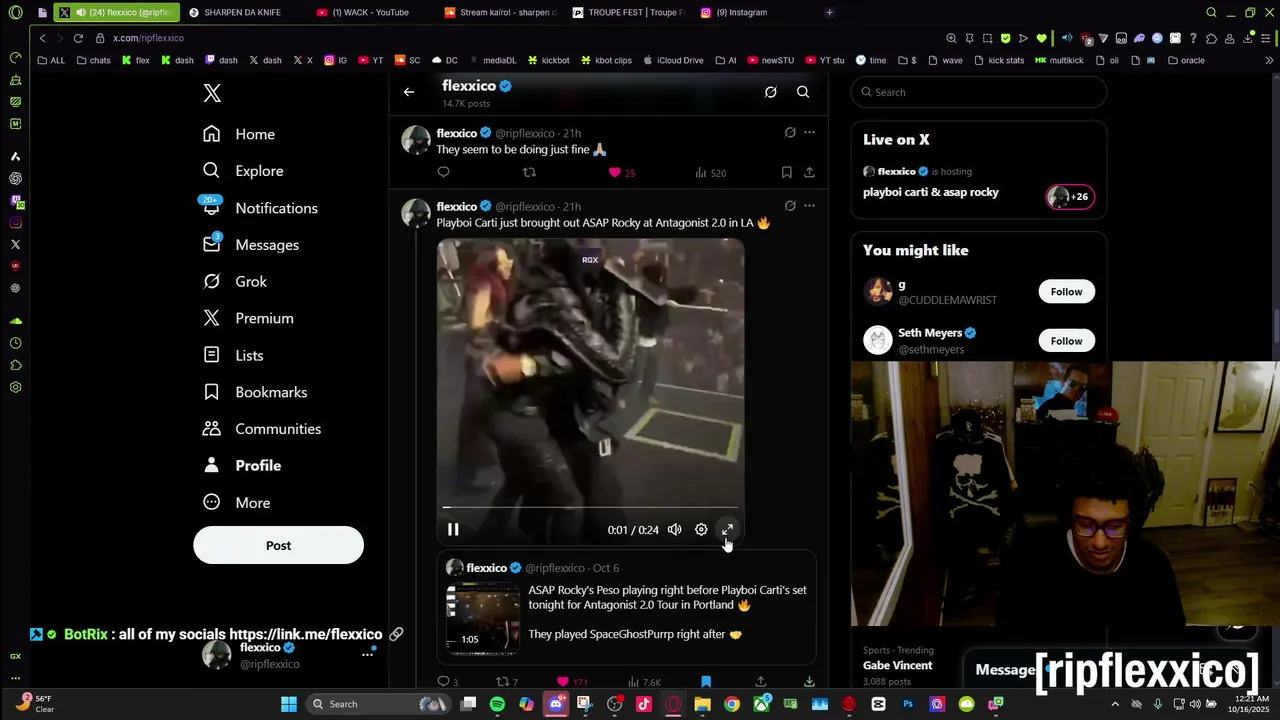
Task: Open Spotify from the taskbar
Action: (x=497, y=704)
